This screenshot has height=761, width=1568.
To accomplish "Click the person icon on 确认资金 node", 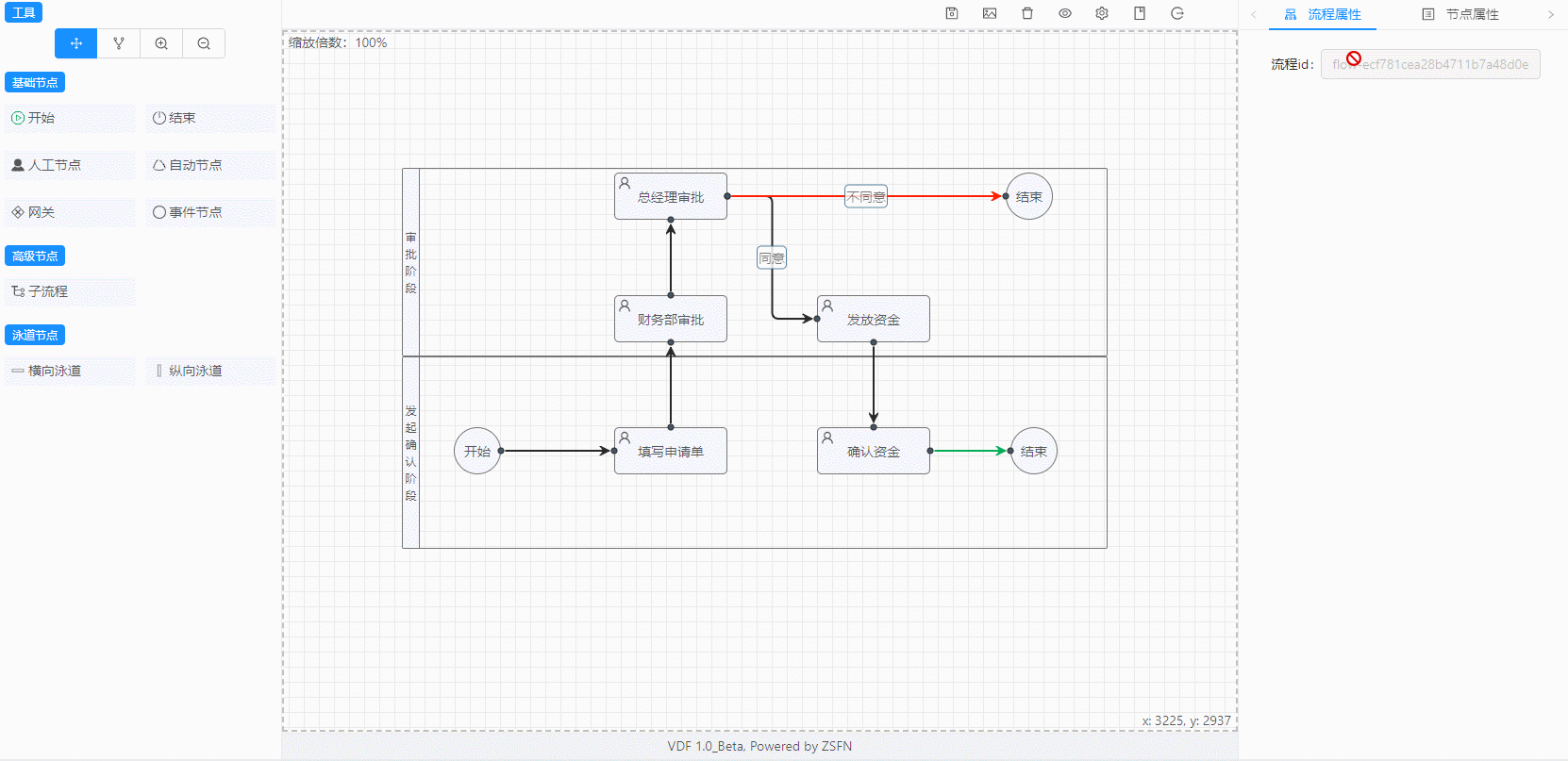I will (x=827, y=438).
